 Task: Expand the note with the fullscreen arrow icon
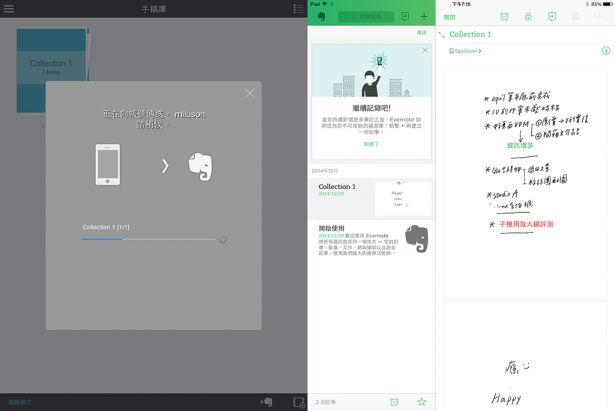click(x=442, y=35)
